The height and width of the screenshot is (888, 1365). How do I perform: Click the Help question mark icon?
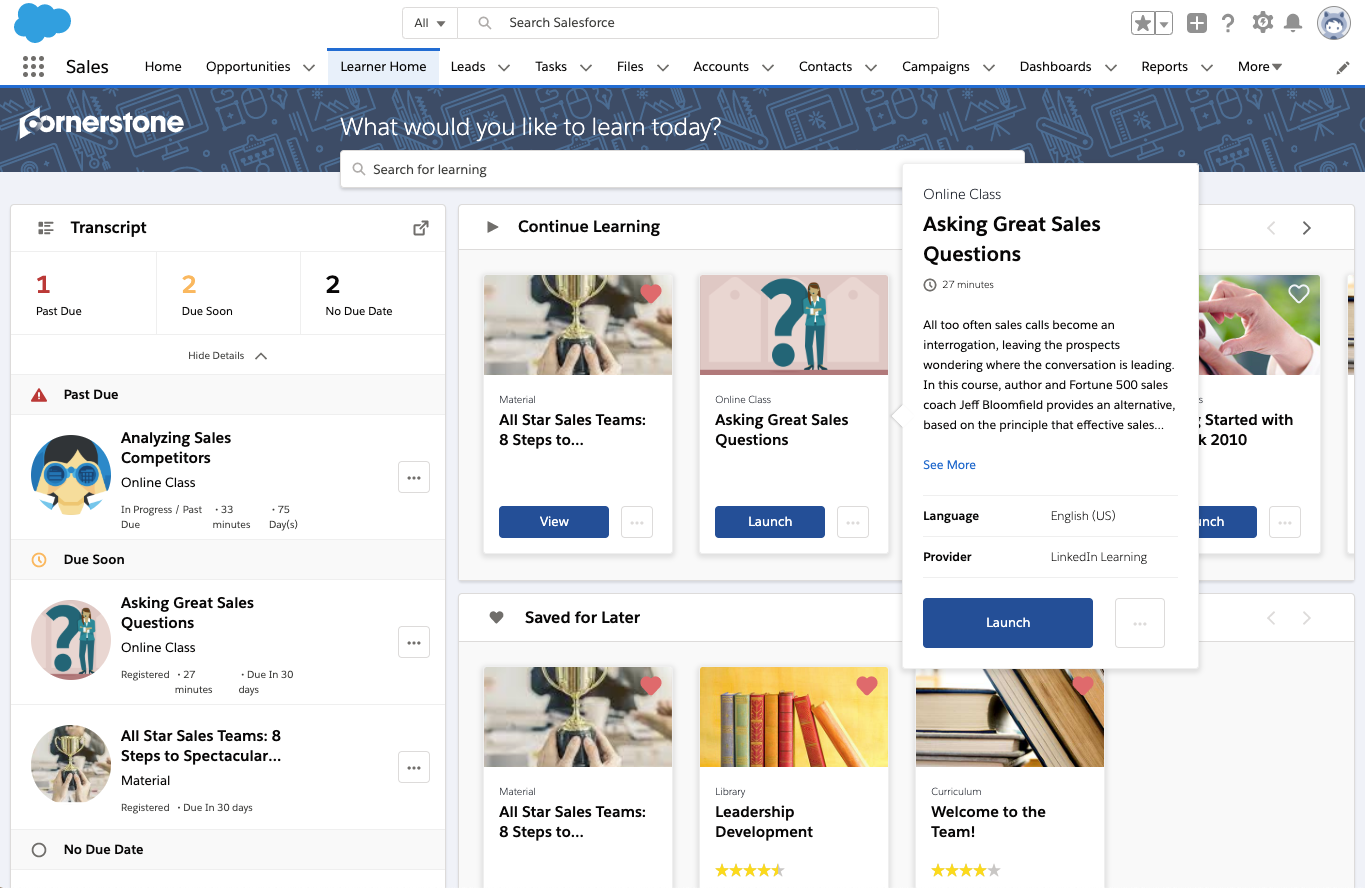tap(1228, 23)
